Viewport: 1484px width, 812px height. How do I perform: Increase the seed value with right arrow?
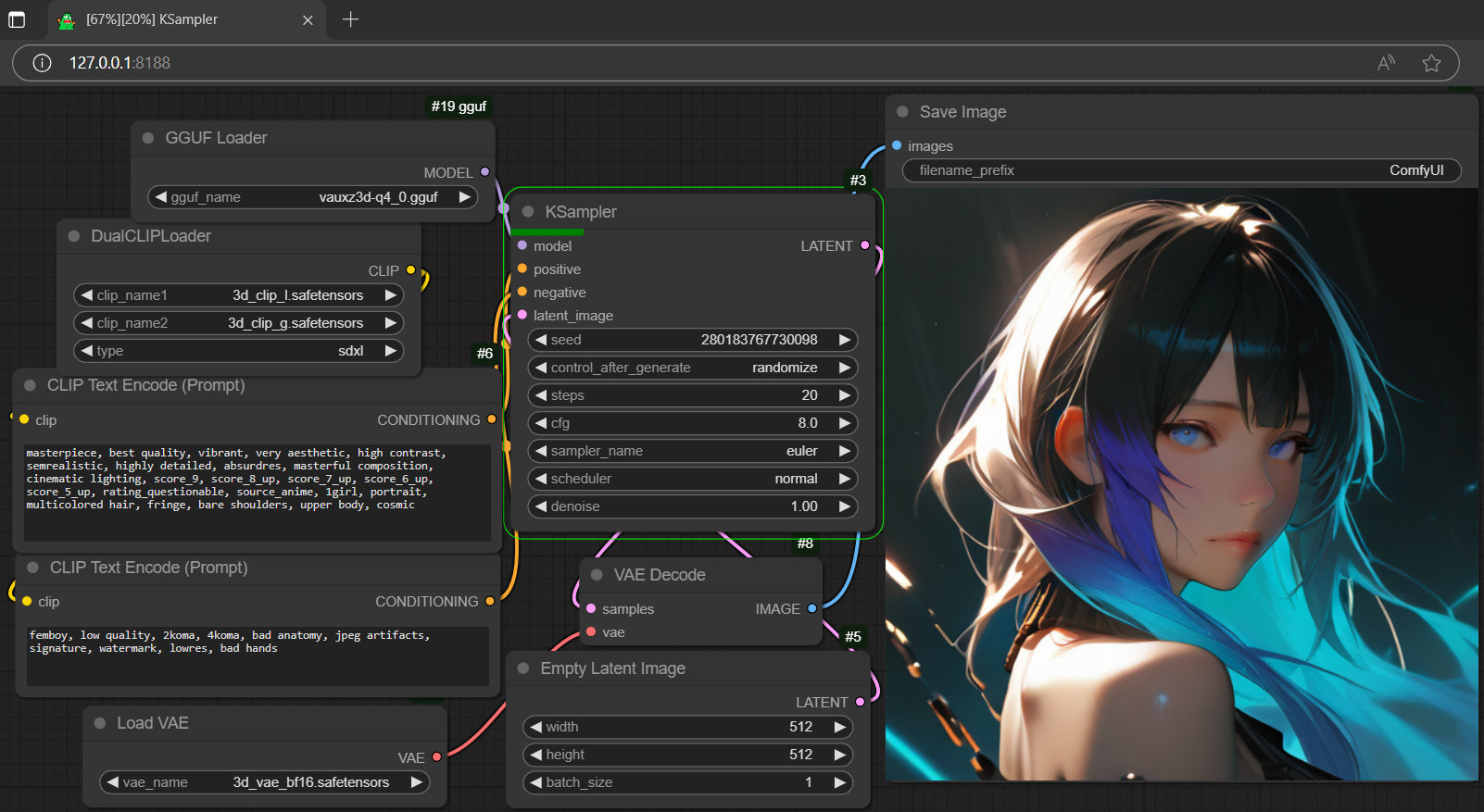tap(845, 340)
